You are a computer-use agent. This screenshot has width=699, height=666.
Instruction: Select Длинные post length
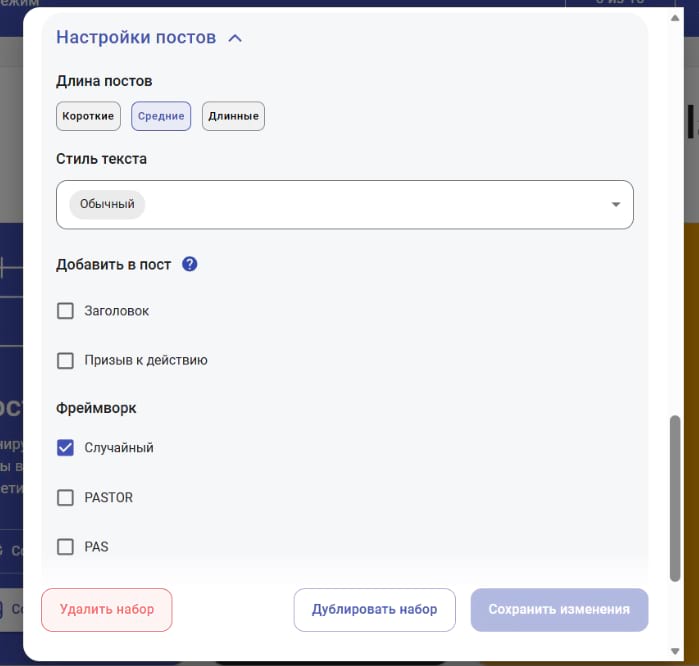pos(233,116)
